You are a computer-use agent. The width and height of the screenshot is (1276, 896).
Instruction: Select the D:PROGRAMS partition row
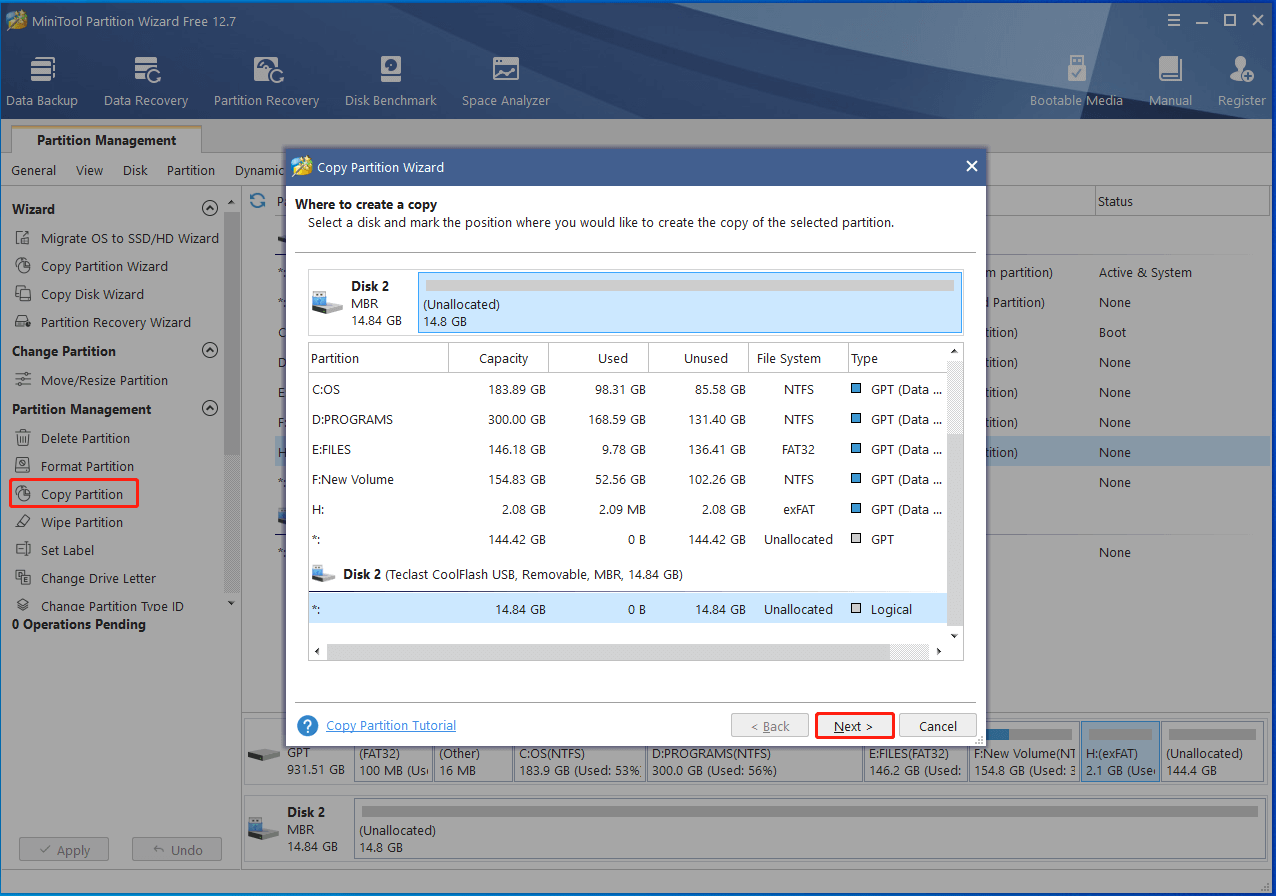click(628, 419)
